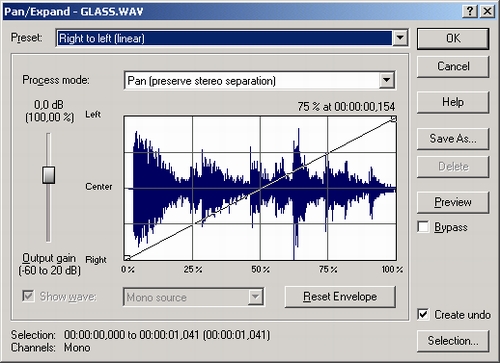Click the title bar question mark help icon
500x363 pixels.
[x=470, y=11]
